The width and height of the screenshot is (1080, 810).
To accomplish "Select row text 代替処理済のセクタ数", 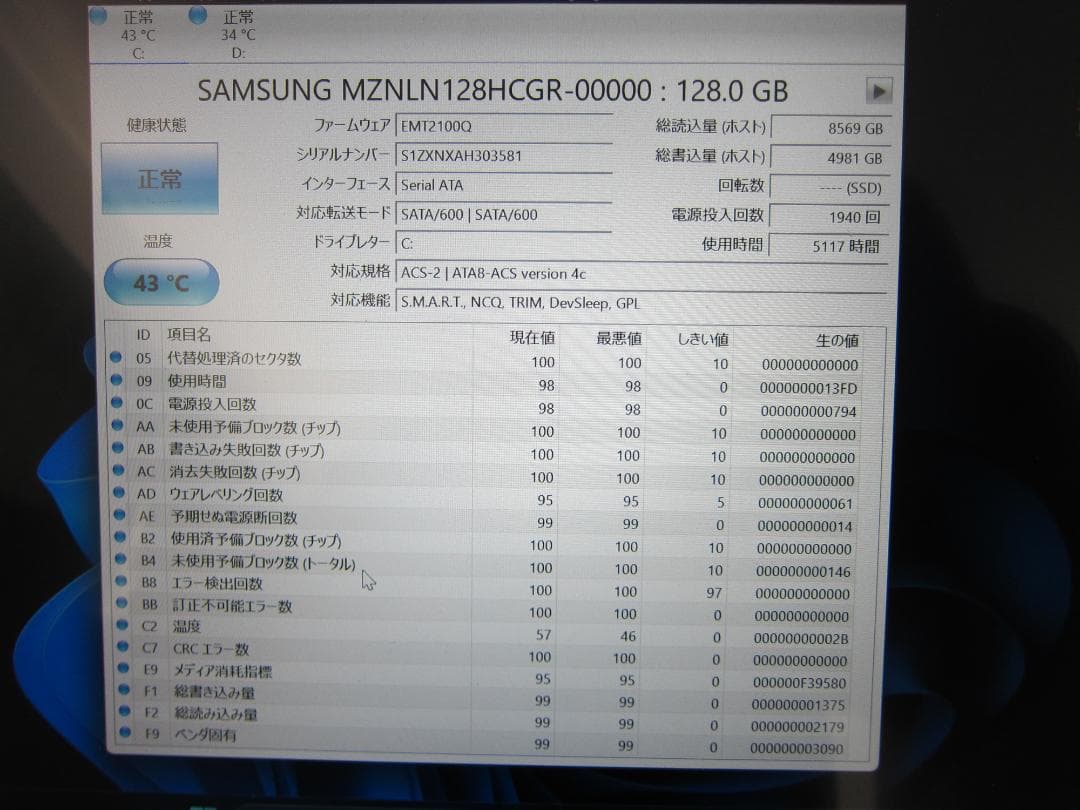I will click(235, 358).
